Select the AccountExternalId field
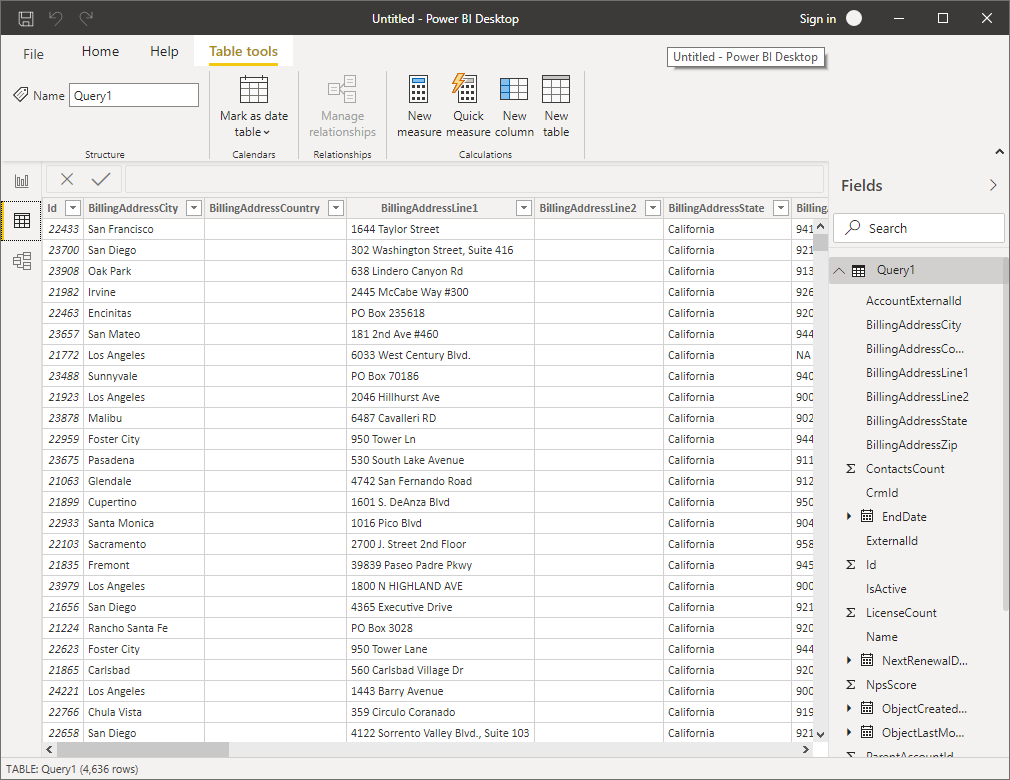1010x780 pixels. (x=913, y=301)
